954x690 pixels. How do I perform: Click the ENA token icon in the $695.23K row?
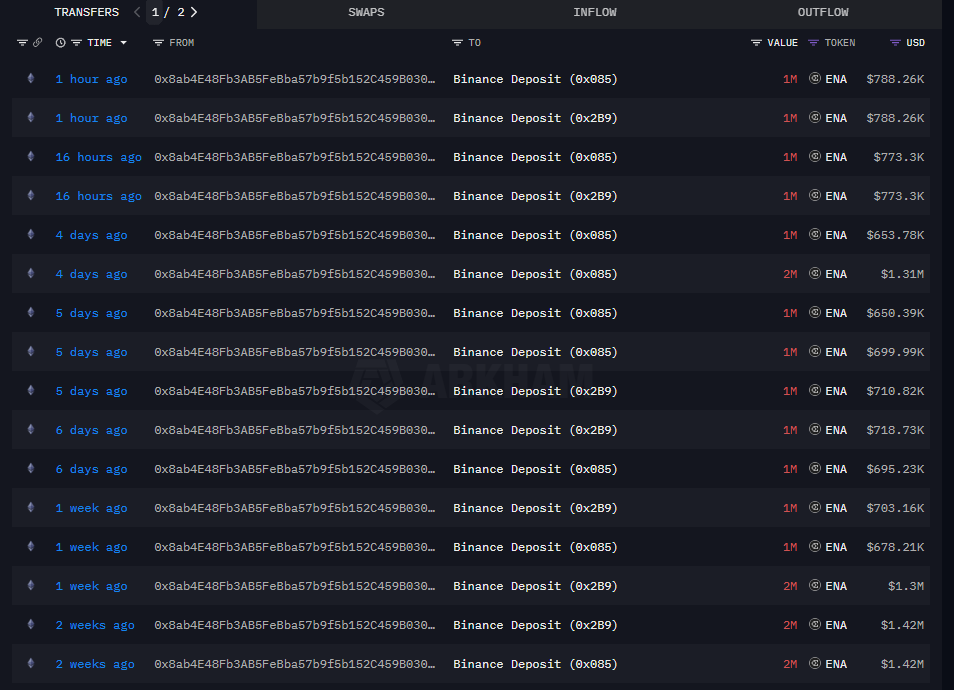tap(815, 468)
